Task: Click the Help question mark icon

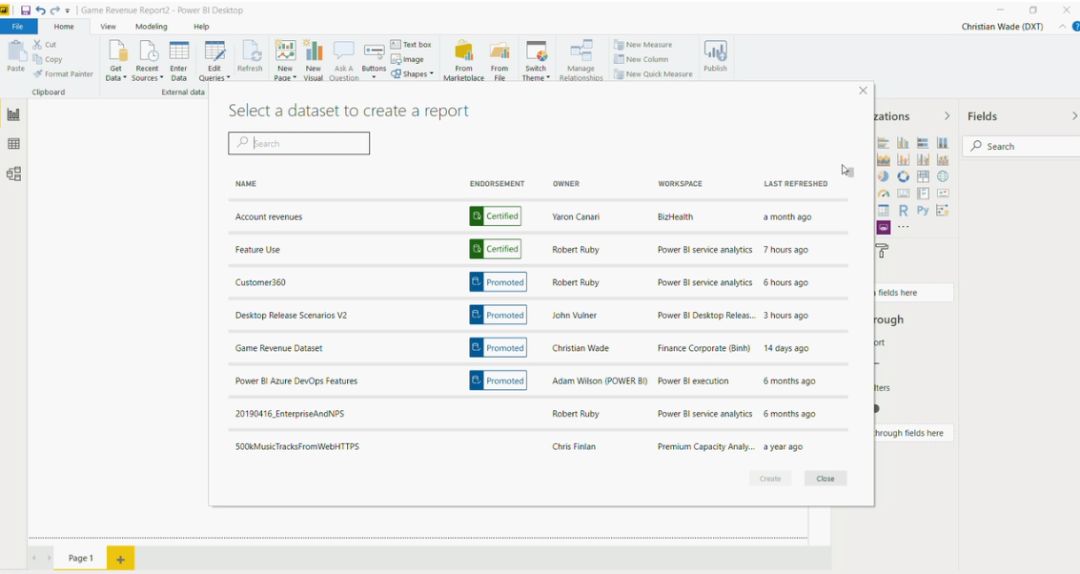Action: [1075, 26]
